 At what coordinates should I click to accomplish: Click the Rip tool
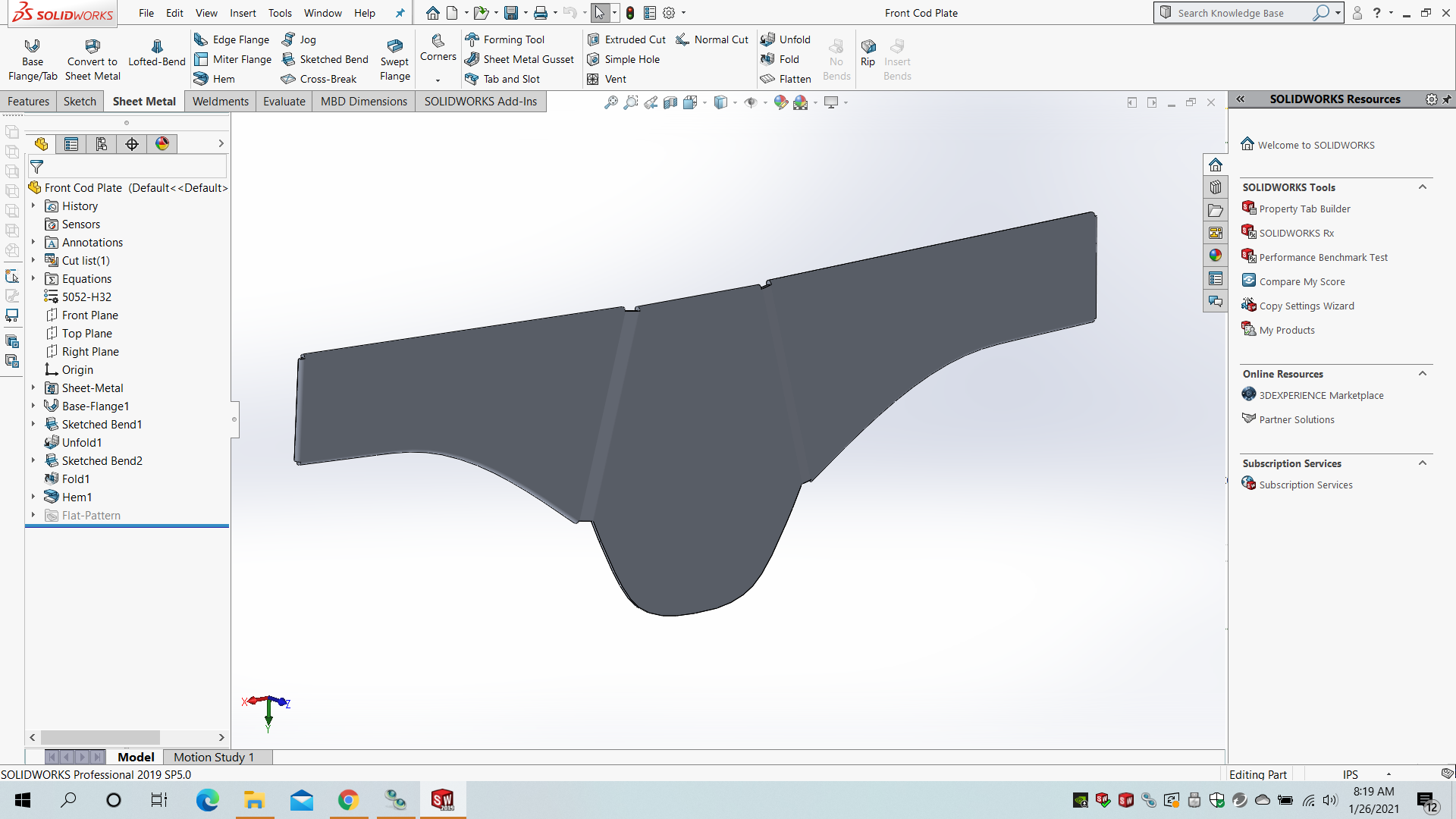pyautogui.click(x=868, y=53)
